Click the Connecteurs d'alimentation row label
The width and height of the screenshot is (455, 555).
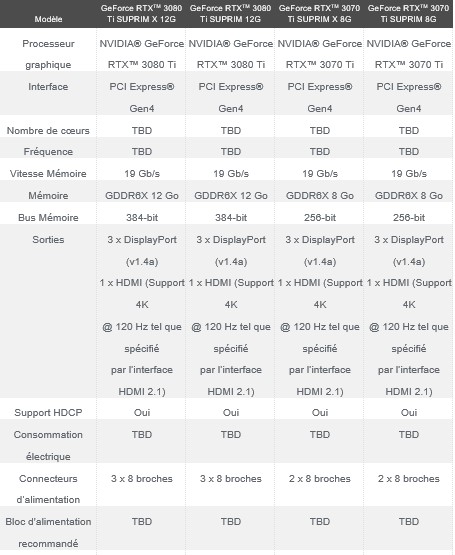coord(48,489)
